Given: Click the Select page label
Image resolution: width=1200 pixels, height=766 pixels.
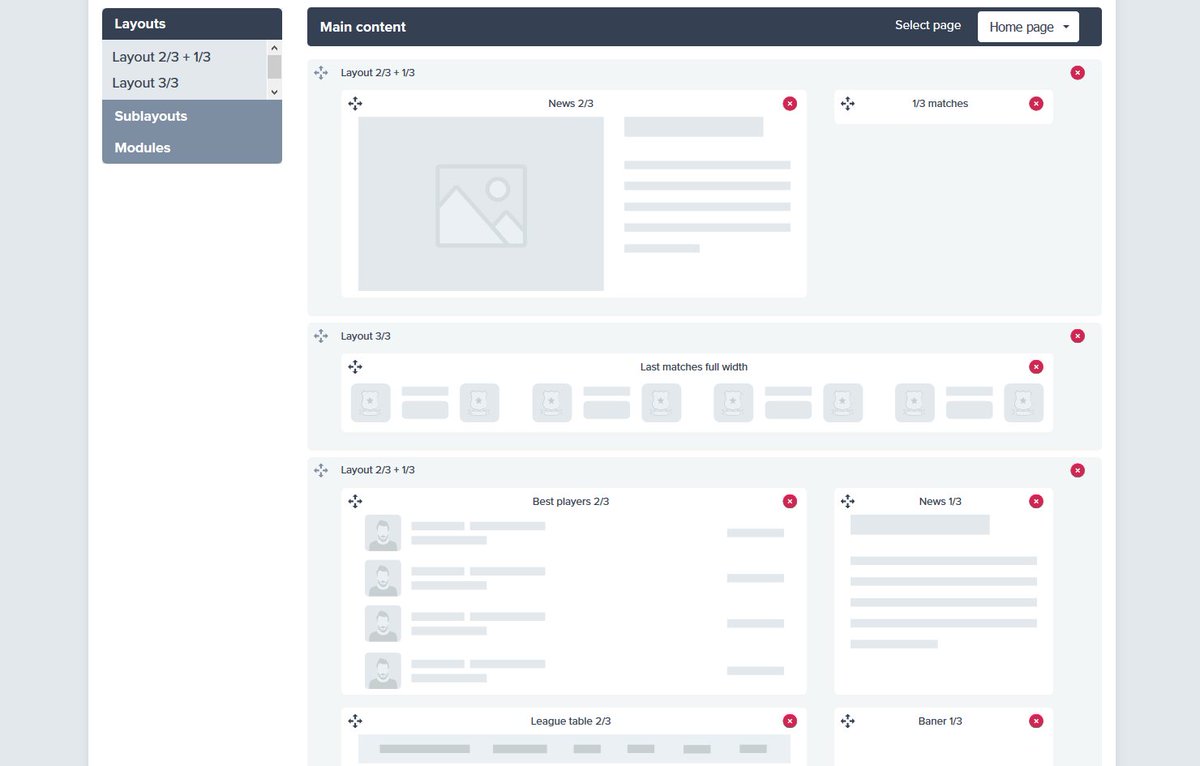Looking at the screenshot, I should tap(928, 26).
